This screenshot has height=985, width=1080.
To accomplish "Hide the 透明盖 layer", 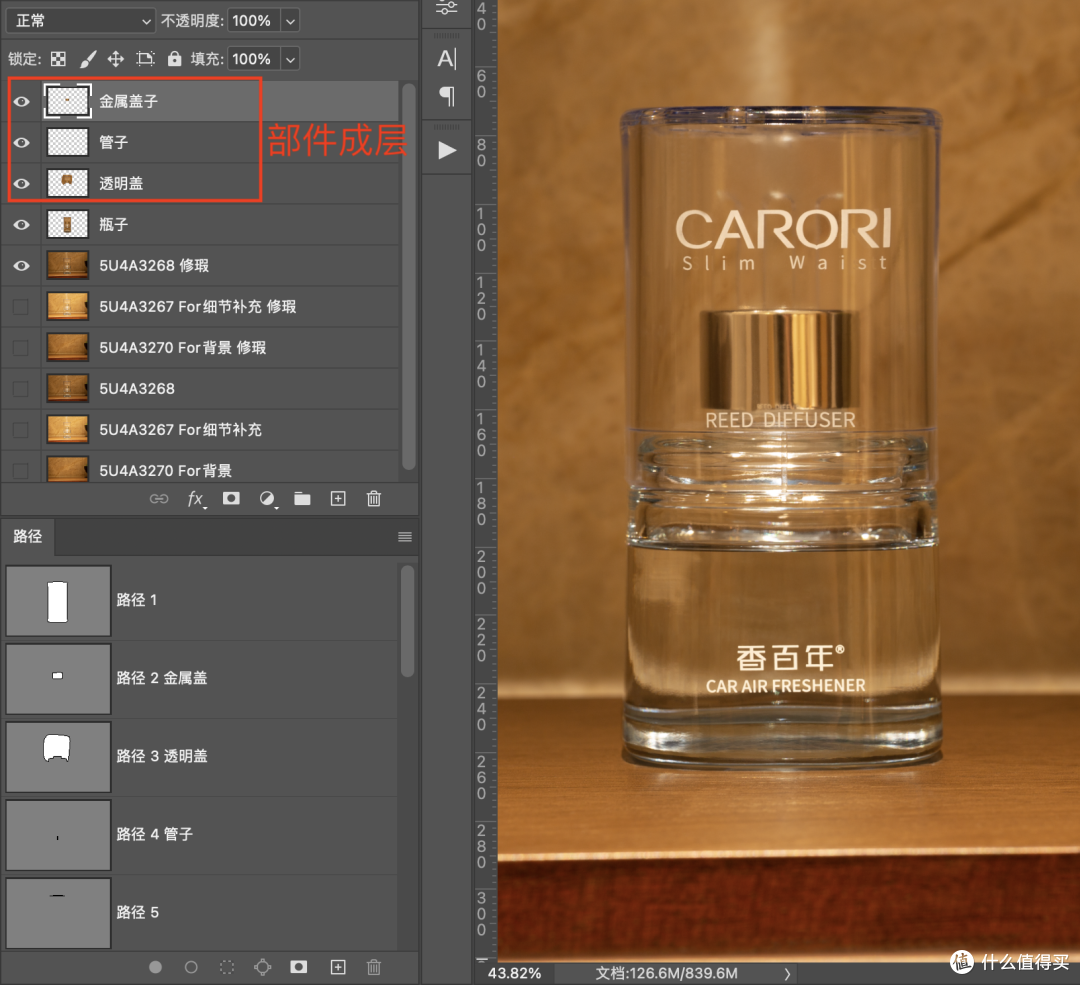I will [21, 184].
